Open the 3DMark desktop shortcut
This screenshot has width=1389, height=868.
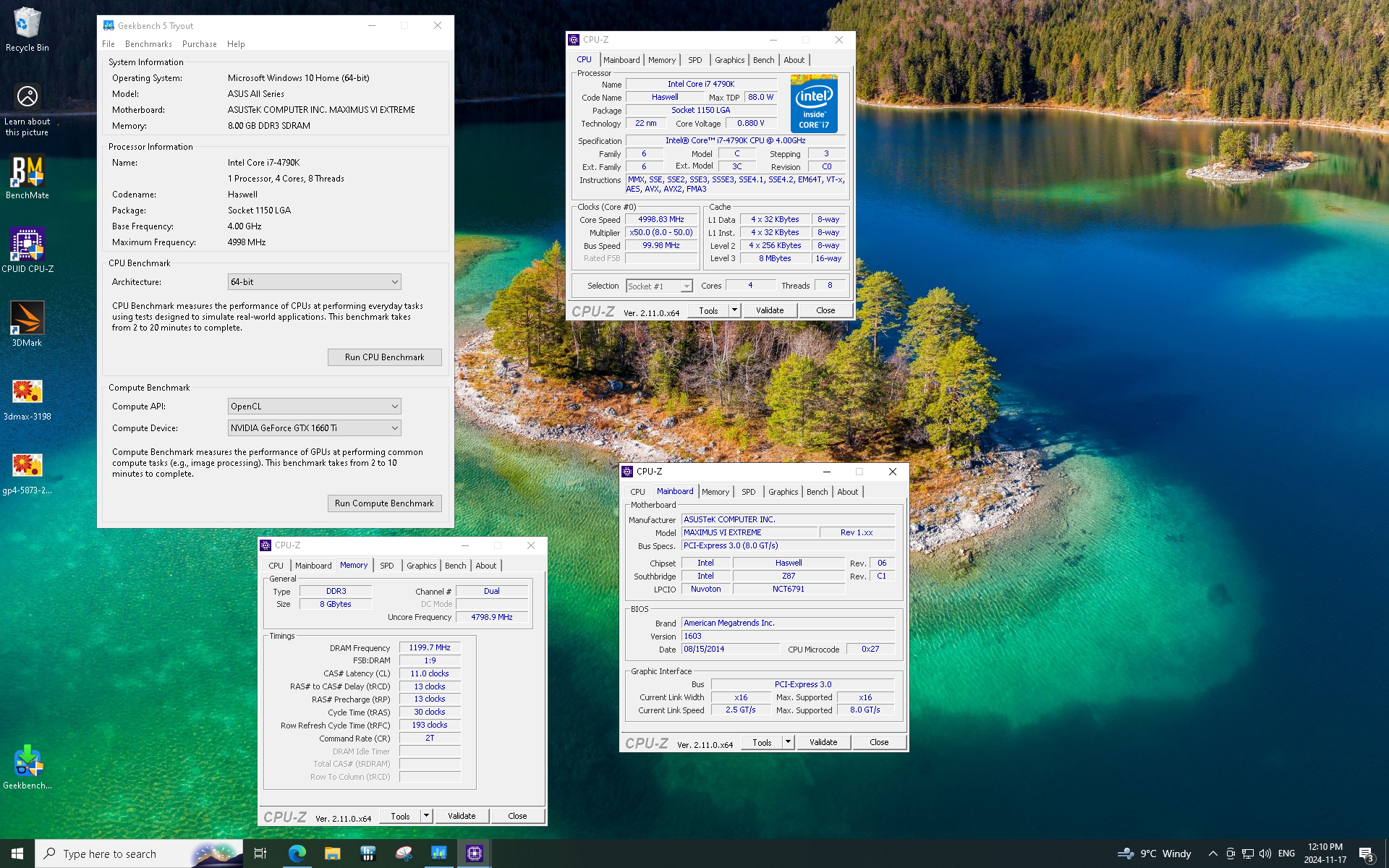coord(27,324)
